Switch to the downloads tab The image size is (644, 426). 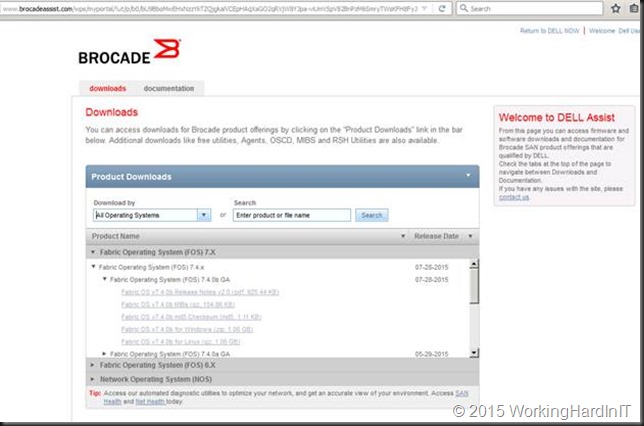[108, 88]
